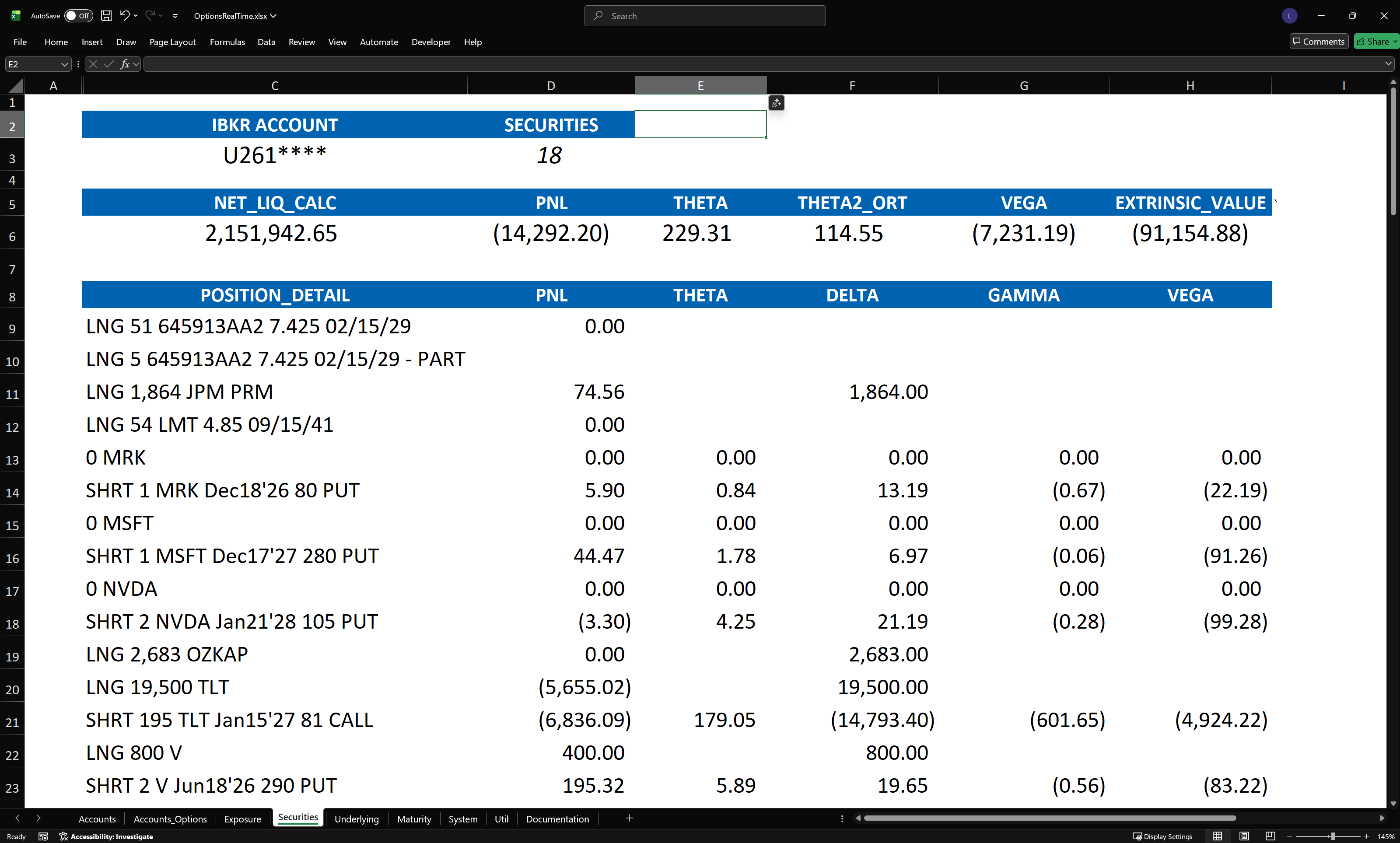This screenshot has width=1400, height=843.
Task: Click in the Search box
Action: click(704, 16)
